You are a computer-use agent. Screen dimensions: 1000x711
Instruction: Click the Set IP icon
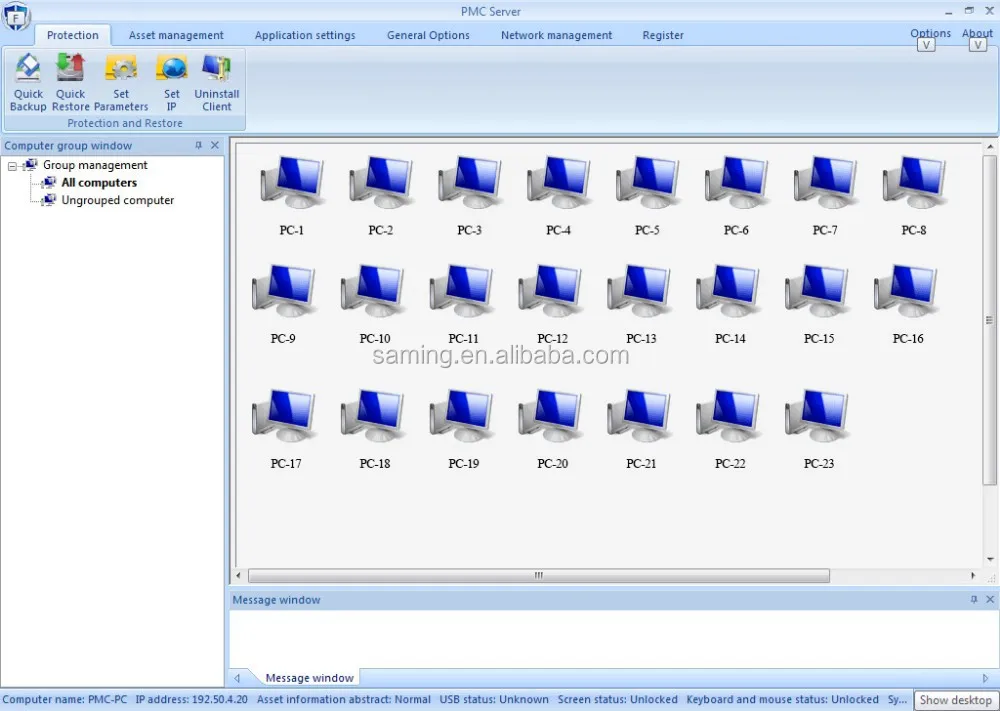(x=172, y=70)
